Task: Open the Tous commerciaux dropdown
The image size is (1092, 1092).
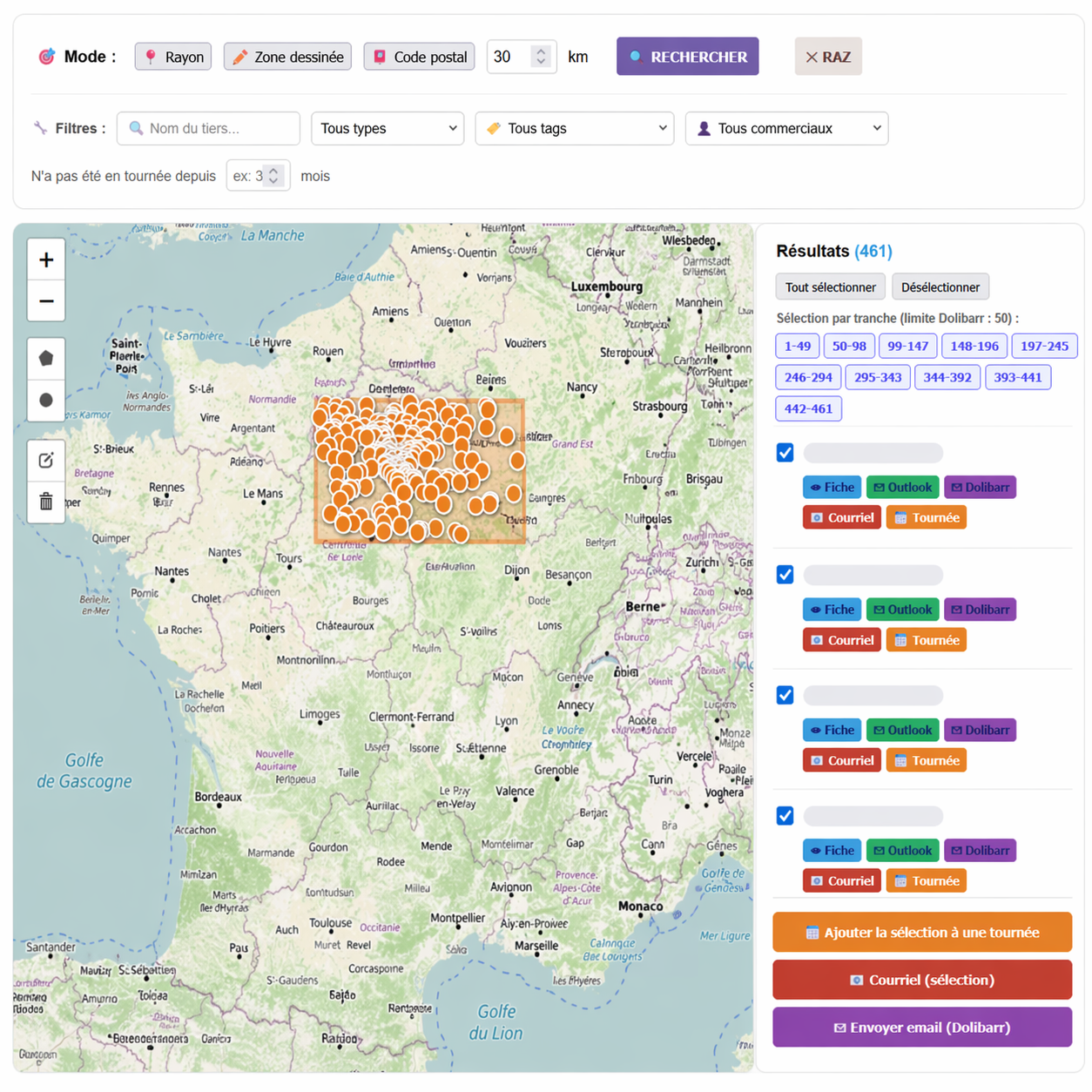Action: (x=786, y=129)
